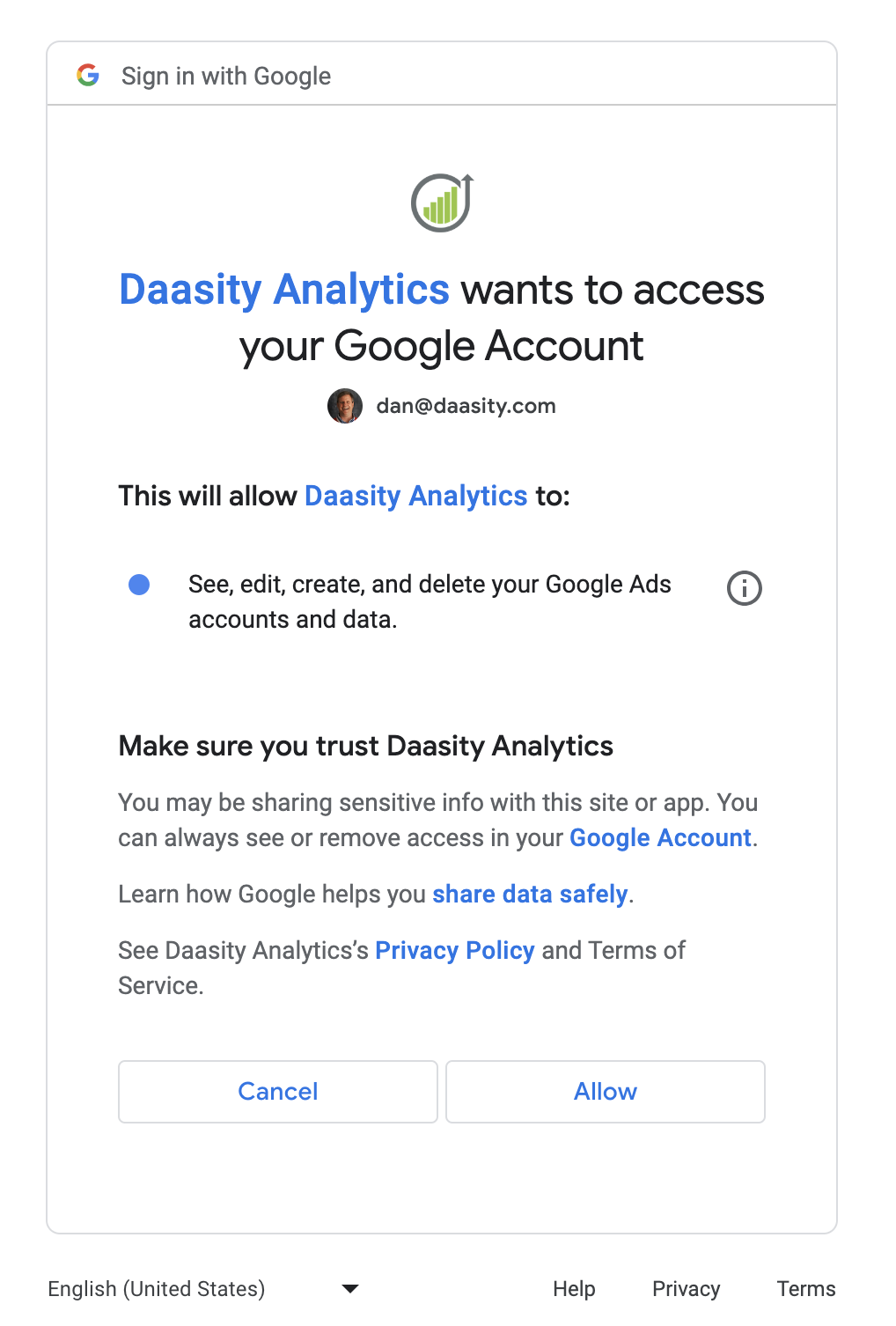Viewport: 896px width, 1326px height.
Task: Open Daasity Analytics link in the main heading
Action: pos(284,290)
